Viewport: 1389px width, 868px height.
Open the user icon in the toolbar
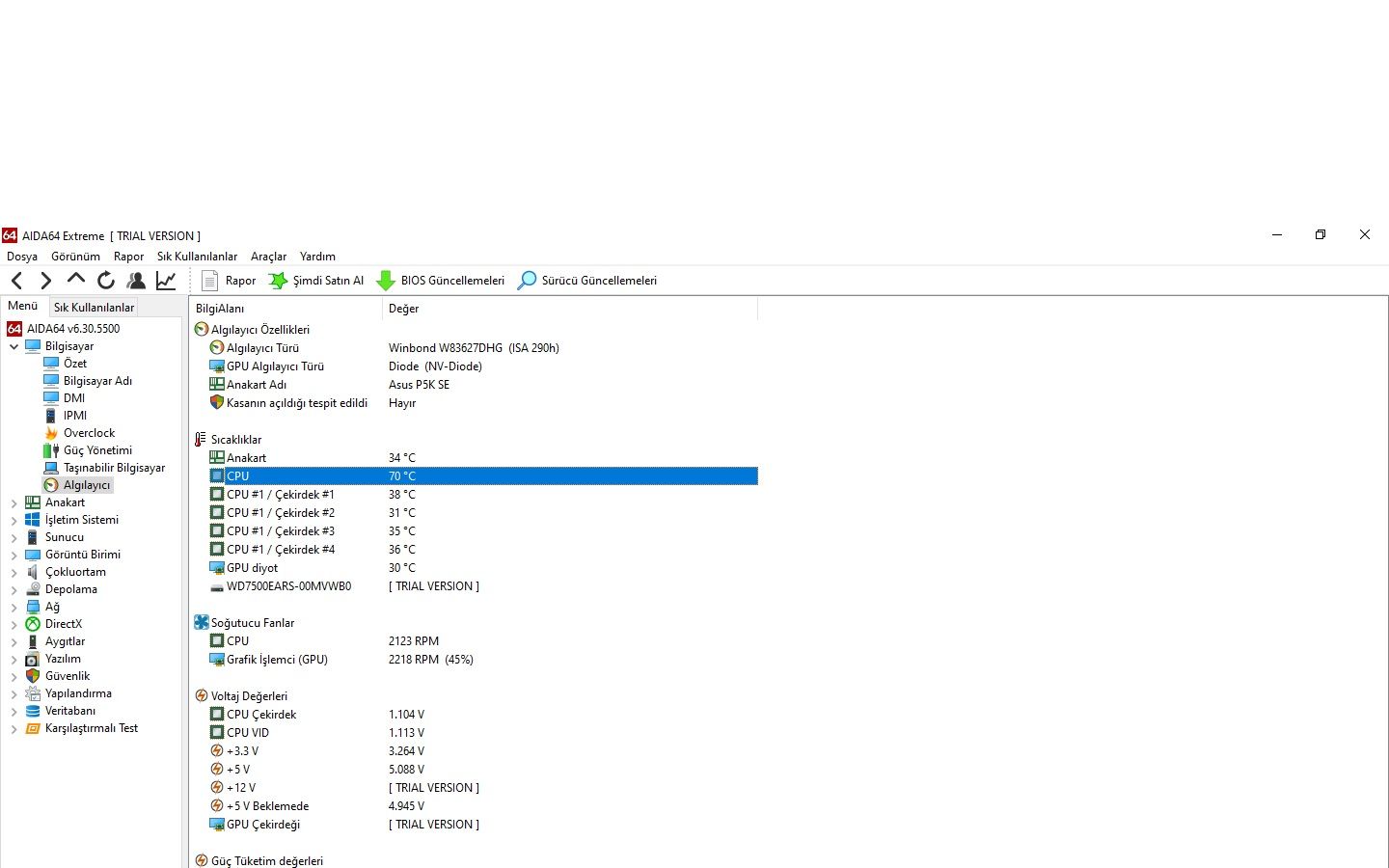pyautogui.click(x=136, y=281)
